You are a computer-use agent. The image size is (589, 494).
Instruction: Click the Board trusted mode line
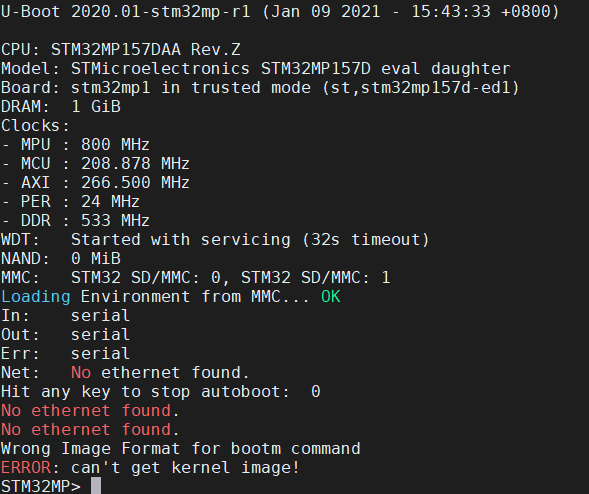[260, 88]
